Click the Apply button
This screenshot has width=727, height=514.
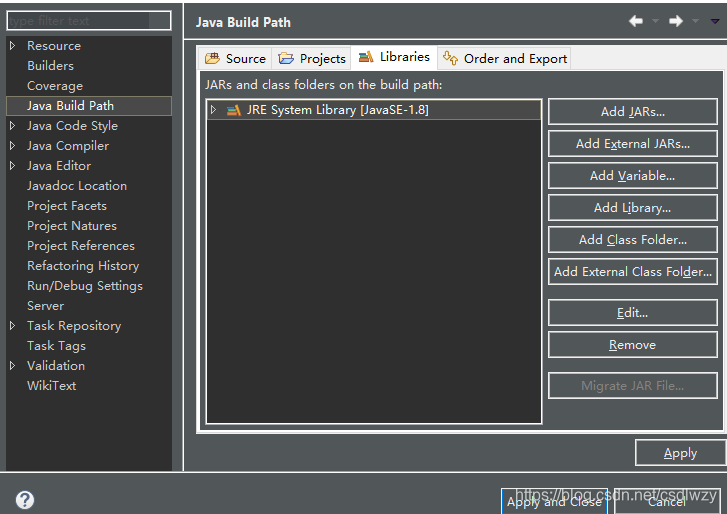click(680, 453)
